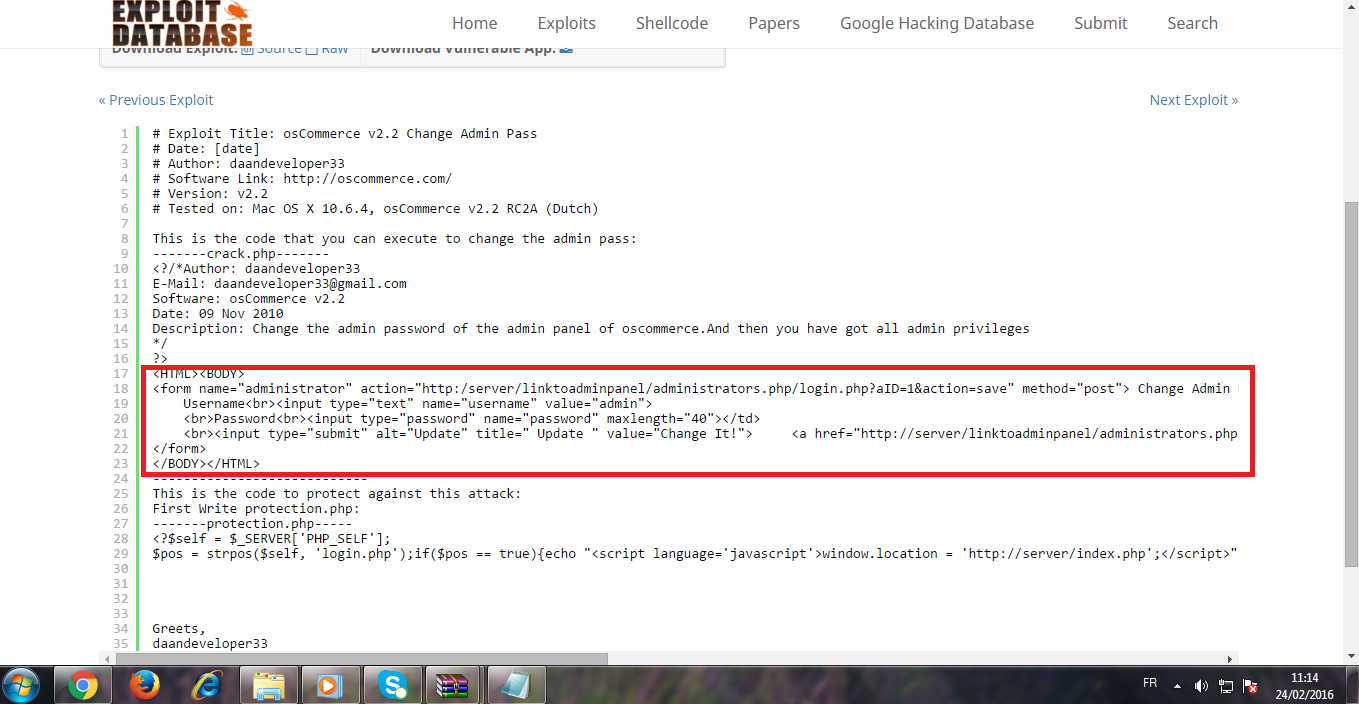Open the Search nav item
The image size is (1359, 704).
(1192, 23)
